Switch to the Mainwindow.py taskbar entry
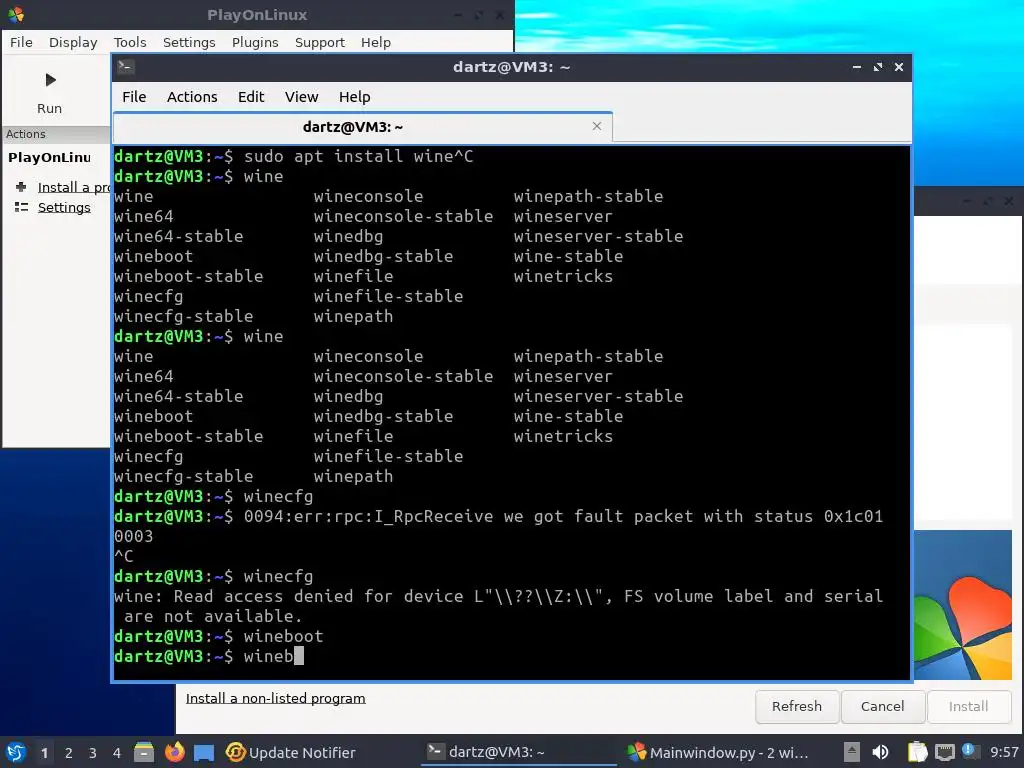 click(718, 752)
